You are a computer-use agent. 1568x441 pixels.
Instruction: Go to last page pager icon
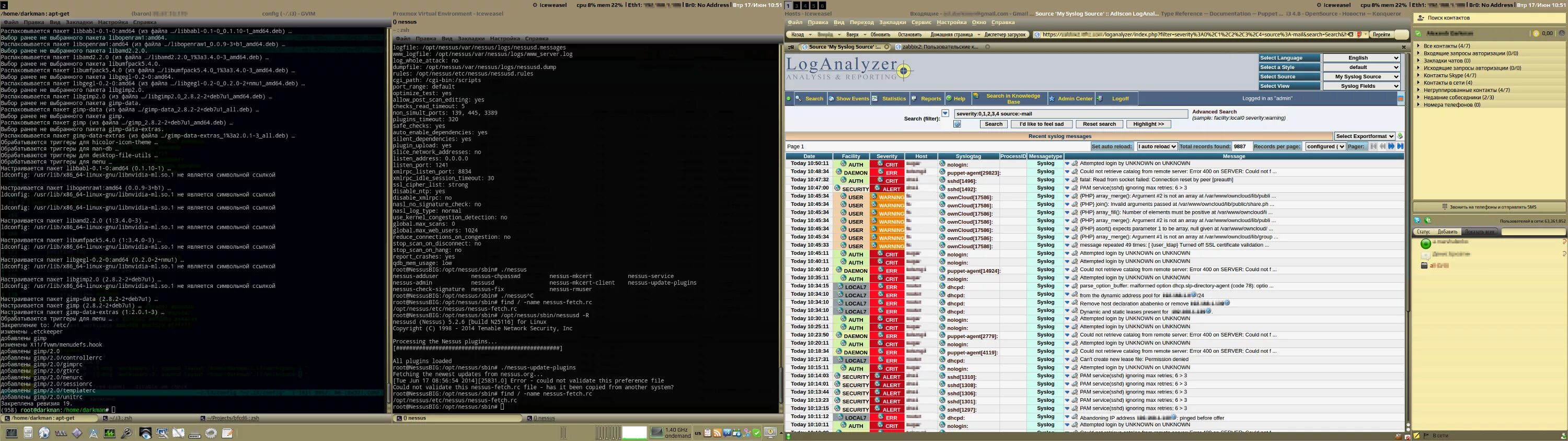(x=1401, y=146)
